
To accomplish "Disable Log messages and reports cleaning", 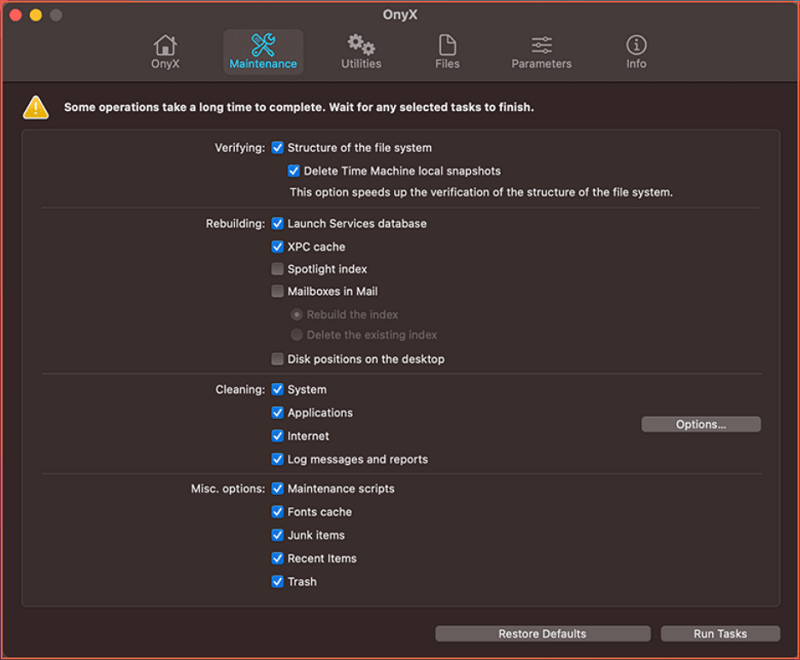I will pyautogui.click(x=278, y=460).
